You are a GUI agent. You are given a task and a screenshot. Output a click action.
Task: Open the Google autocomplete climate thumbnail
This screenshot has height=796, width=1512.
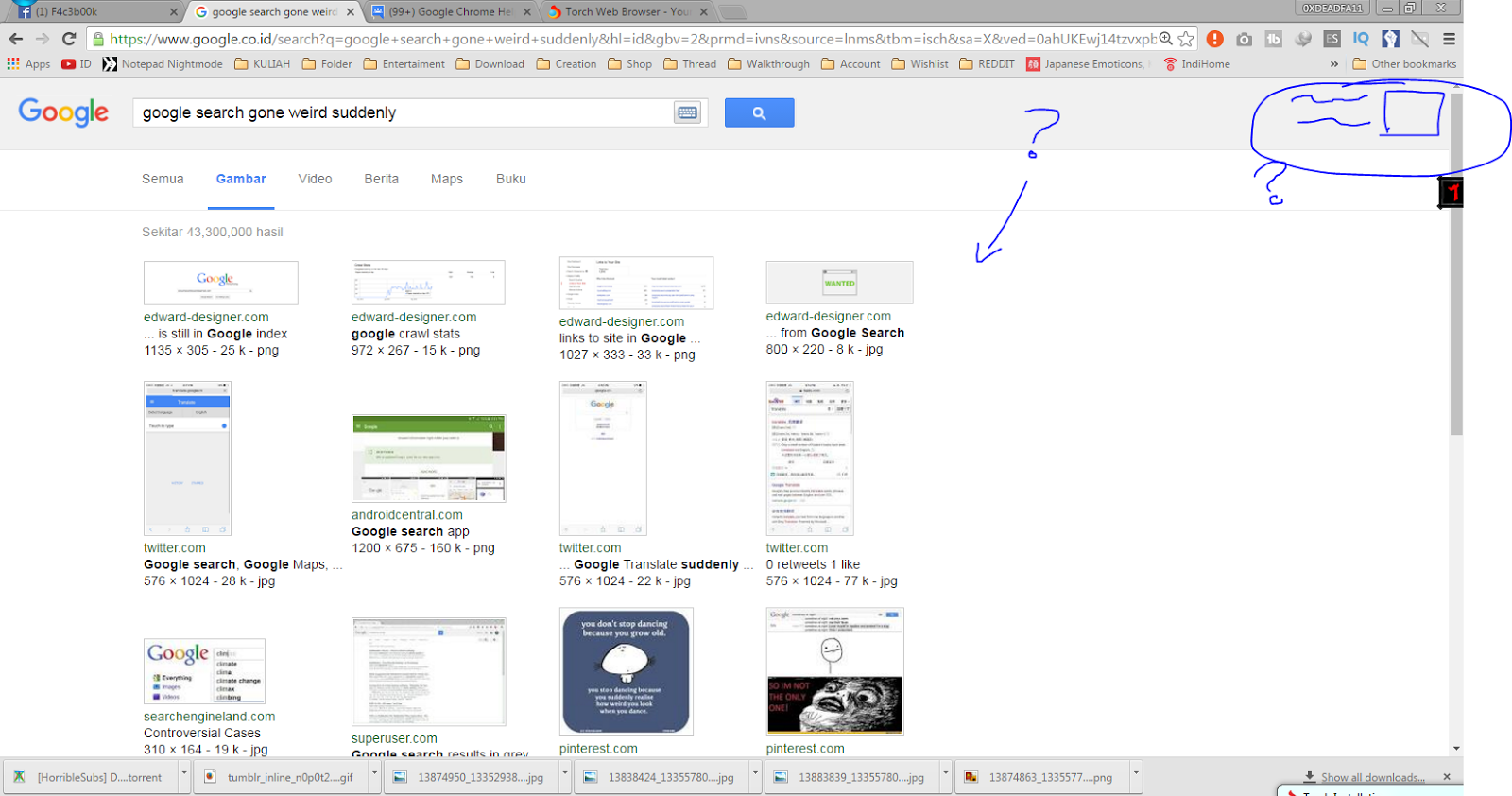(x=204, y=671)
